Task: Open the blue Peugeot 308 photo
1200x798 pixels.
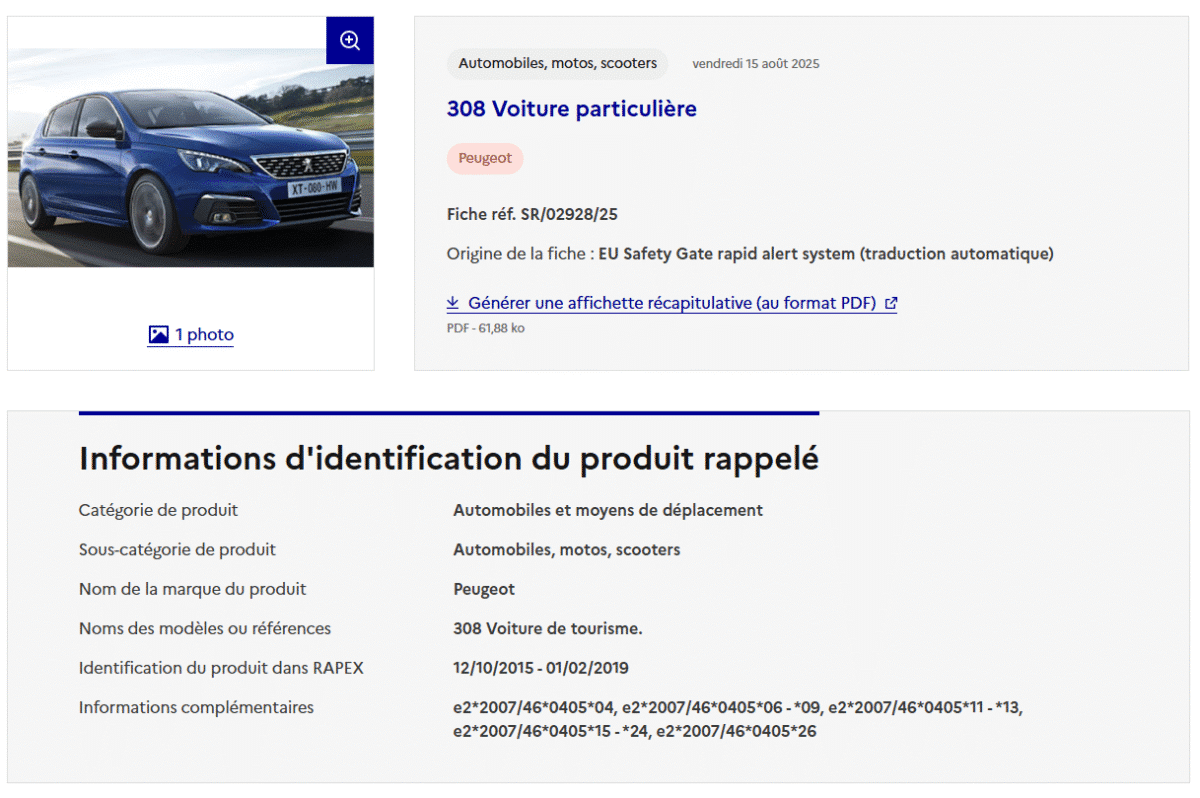Action: click(x=191, y=157)
